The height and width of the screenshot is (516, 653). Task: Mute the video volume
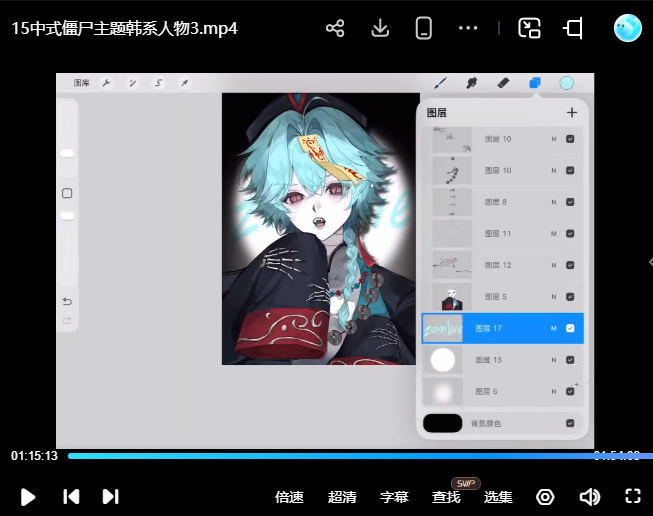589,496
